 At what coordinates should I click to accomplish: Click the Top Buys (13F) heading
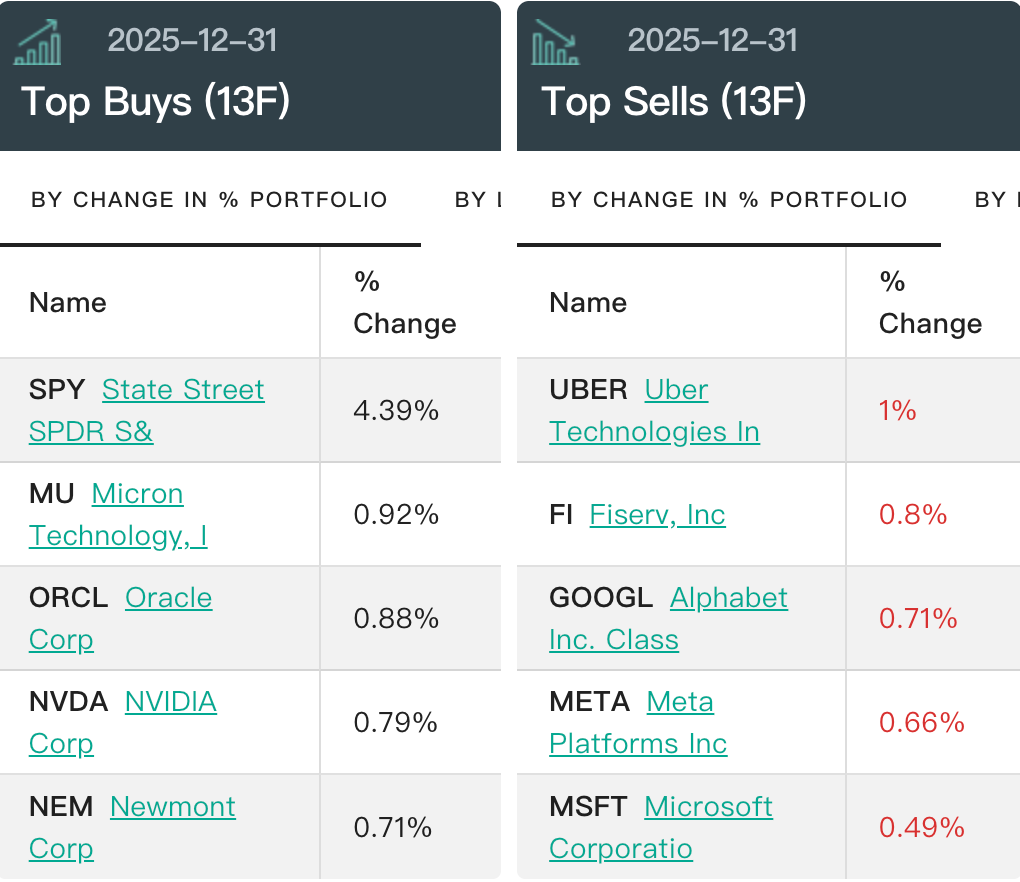tap(155, 102)
